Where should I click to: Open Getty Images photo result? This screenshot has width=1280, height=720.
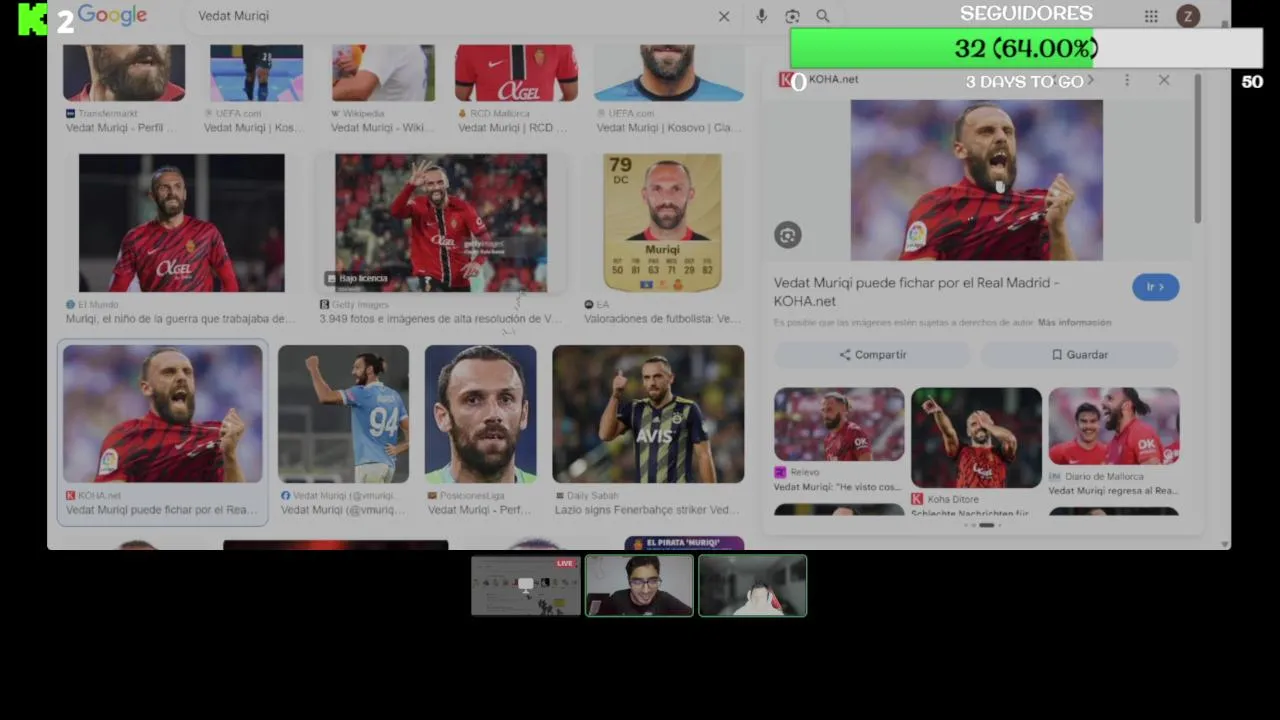point(441,223)
